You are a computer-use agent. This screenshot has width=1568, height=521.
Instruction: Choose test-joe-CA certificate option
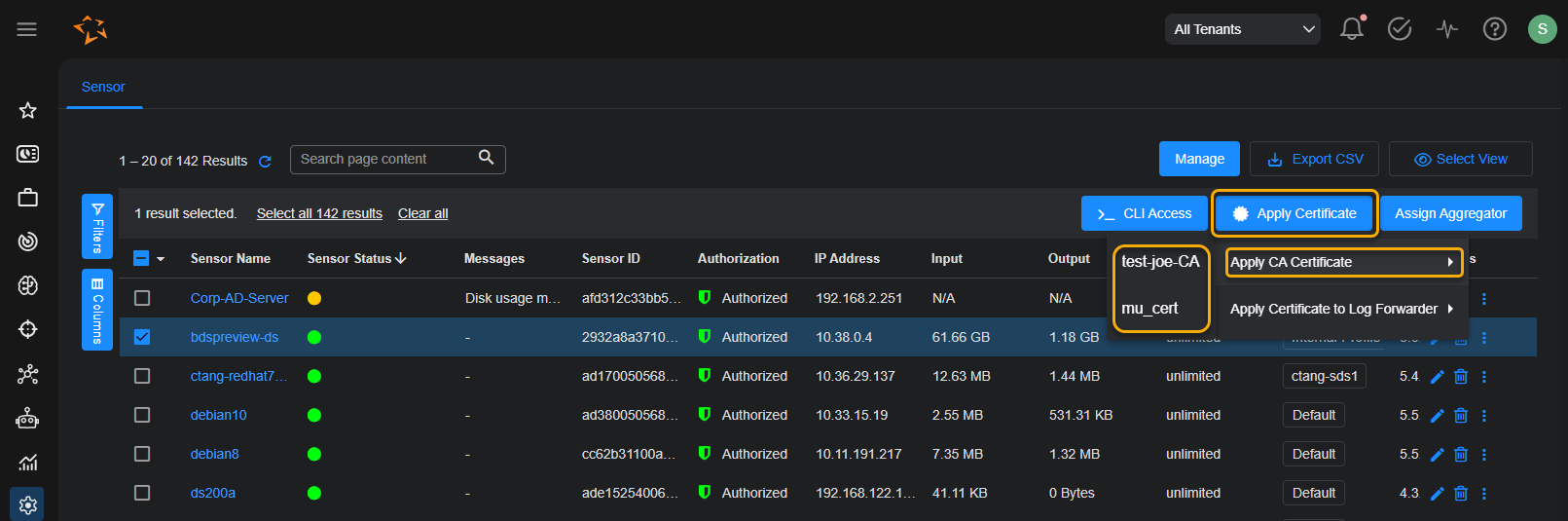tap(1160, 262)
